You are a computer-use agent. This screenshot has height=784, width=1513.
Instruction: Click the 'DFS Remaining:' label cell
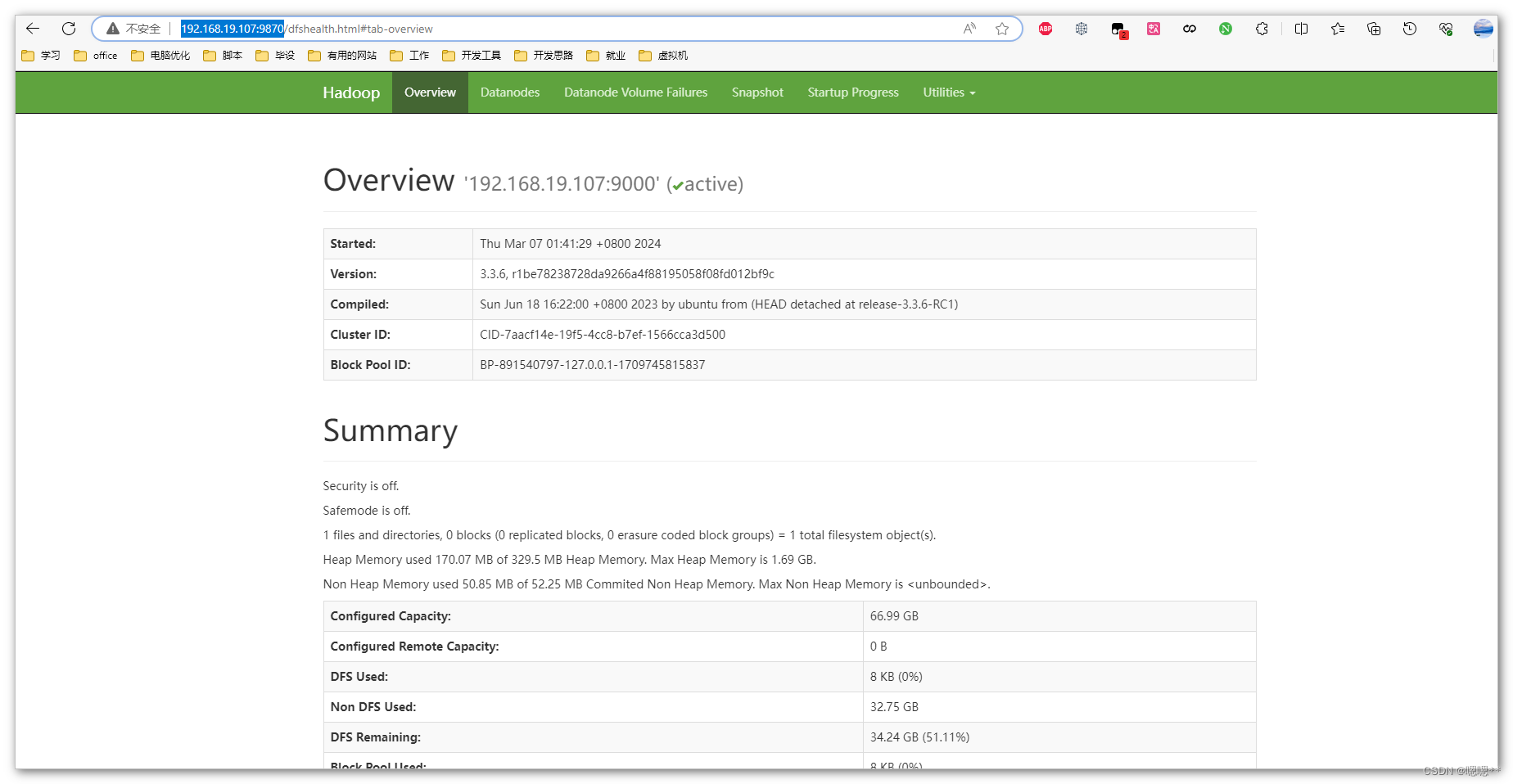(x=593, y=737)
